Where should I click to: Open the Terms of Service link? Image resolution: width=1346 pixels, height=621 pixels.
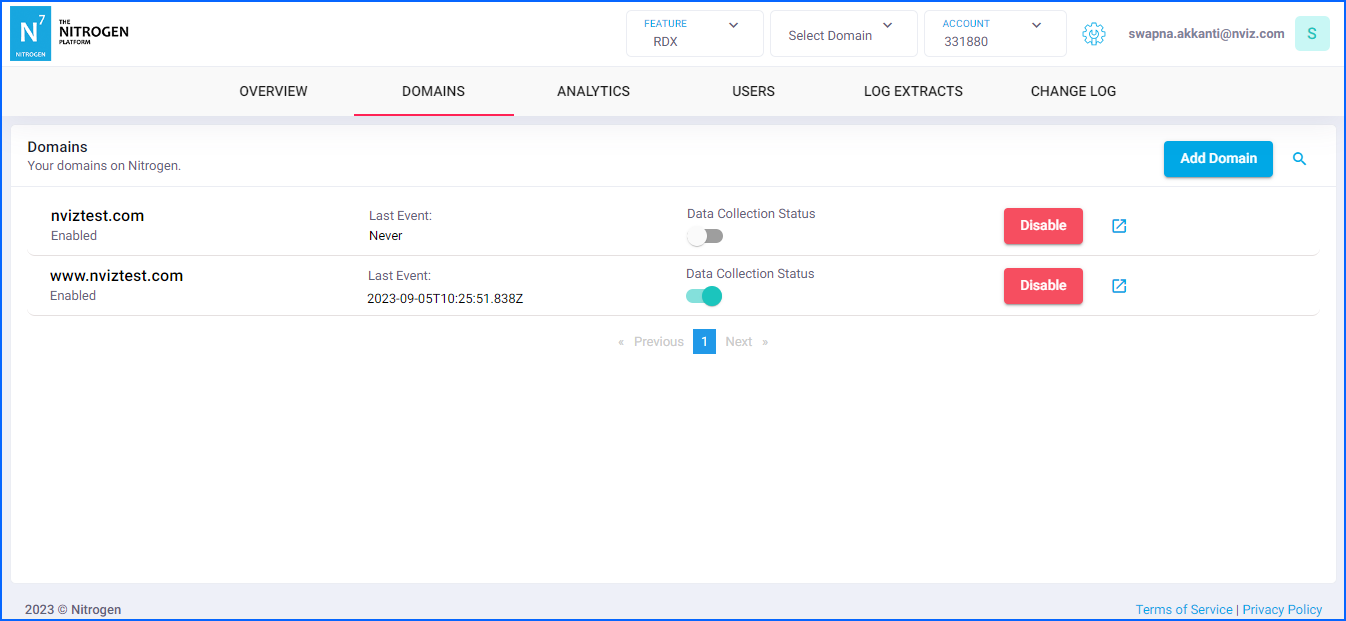click(1183, 609)
